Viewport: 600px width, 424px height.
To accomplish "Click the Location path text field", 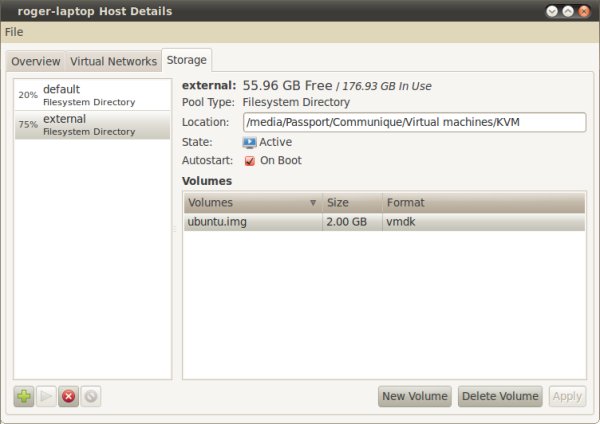I will (414, 123).
